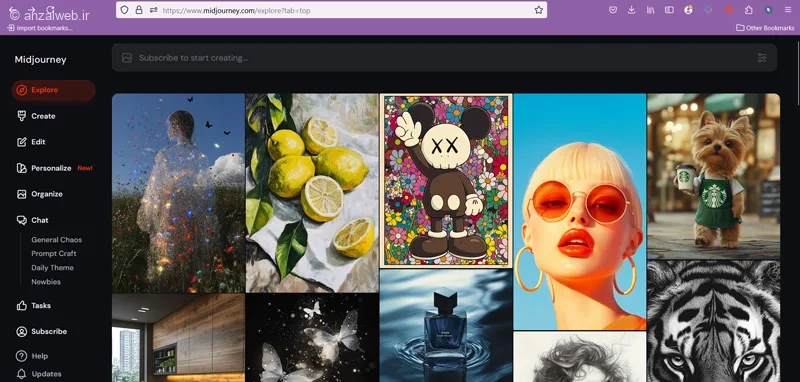Open the General Chaos chat room

pyautogui.click(x=57, y=240)
